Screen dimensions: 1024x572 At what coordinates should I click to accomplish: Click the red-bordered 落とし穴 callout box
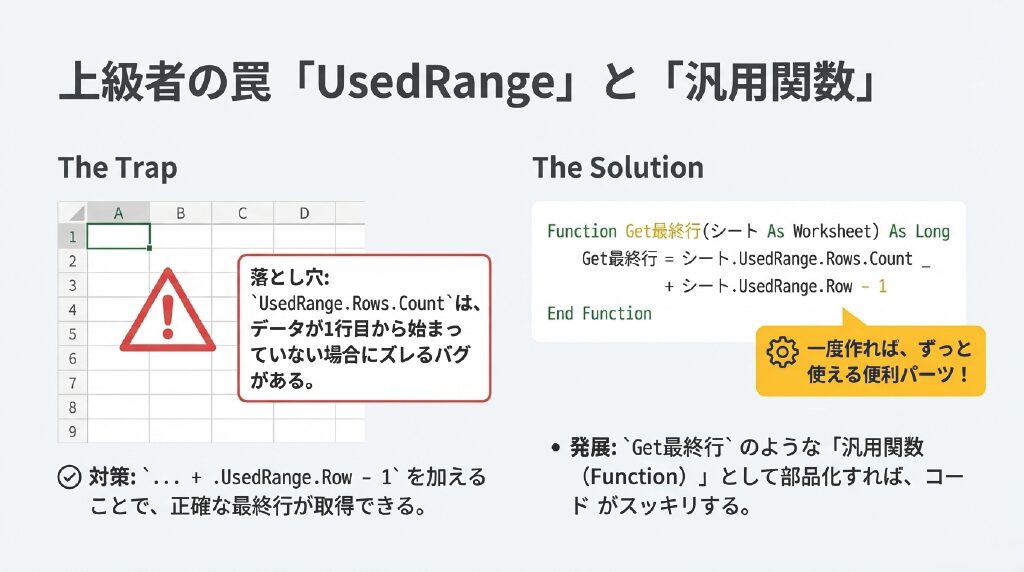coord(364,328)
